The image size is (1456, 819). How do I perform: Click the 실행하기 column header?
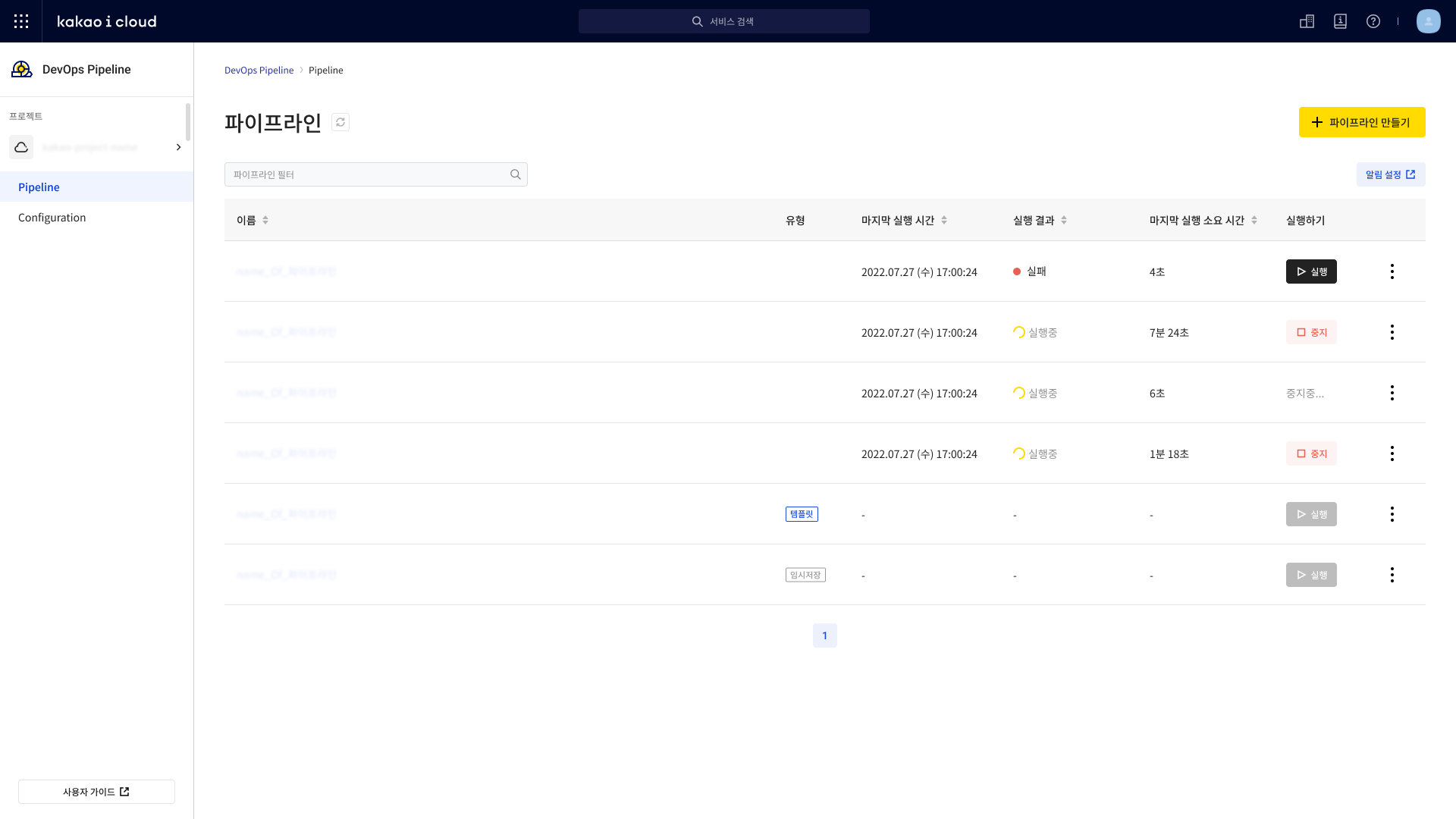pos(1306,220)
